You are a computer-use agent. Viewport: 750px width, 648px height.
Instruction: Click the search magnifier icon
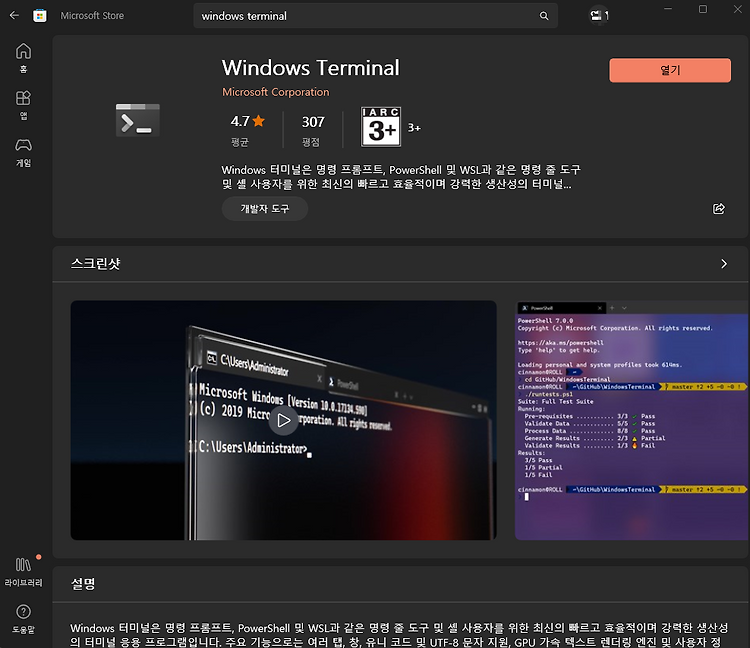pos(544,16)
